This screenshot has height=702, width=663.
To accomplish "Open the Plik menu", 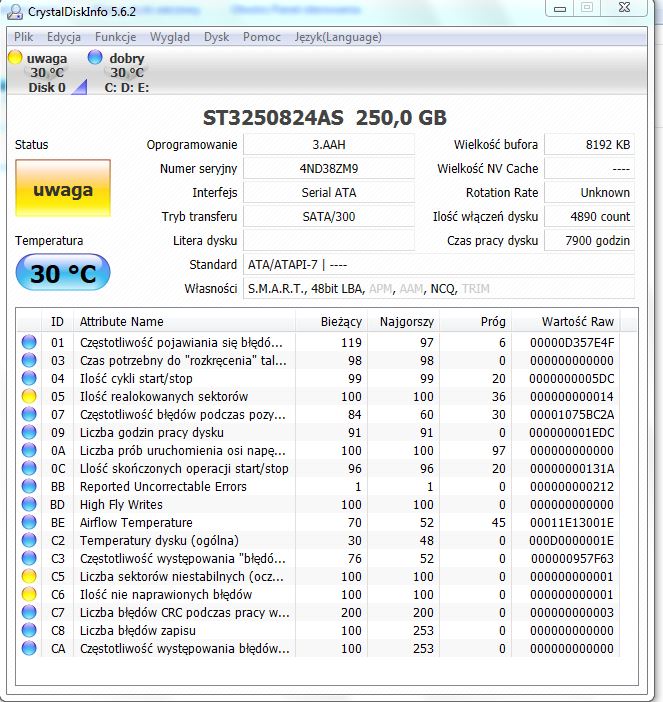I will pyautogui.click(x=24, y=37).
